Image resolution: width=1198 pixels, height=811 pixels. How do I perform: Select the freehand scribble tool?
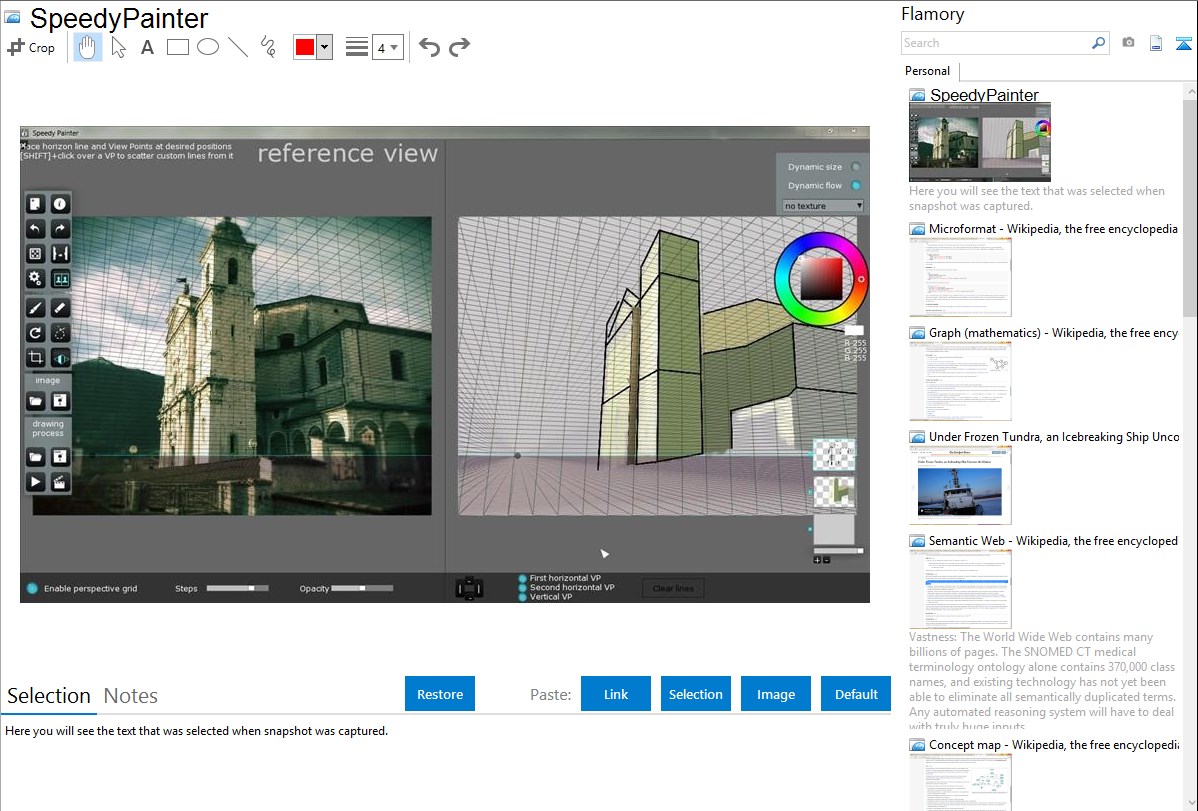[268, 47]
